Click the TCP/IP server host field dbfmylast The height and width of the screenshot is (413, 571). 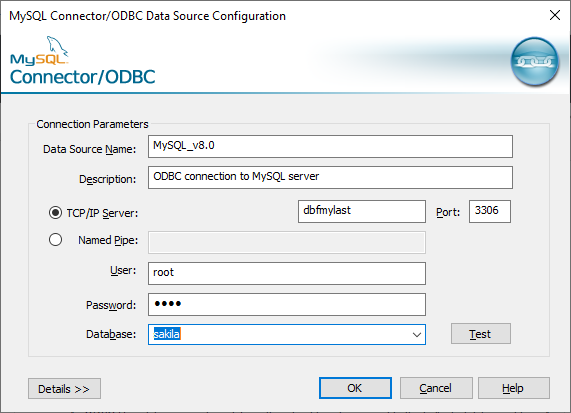(x=362, y=211)
